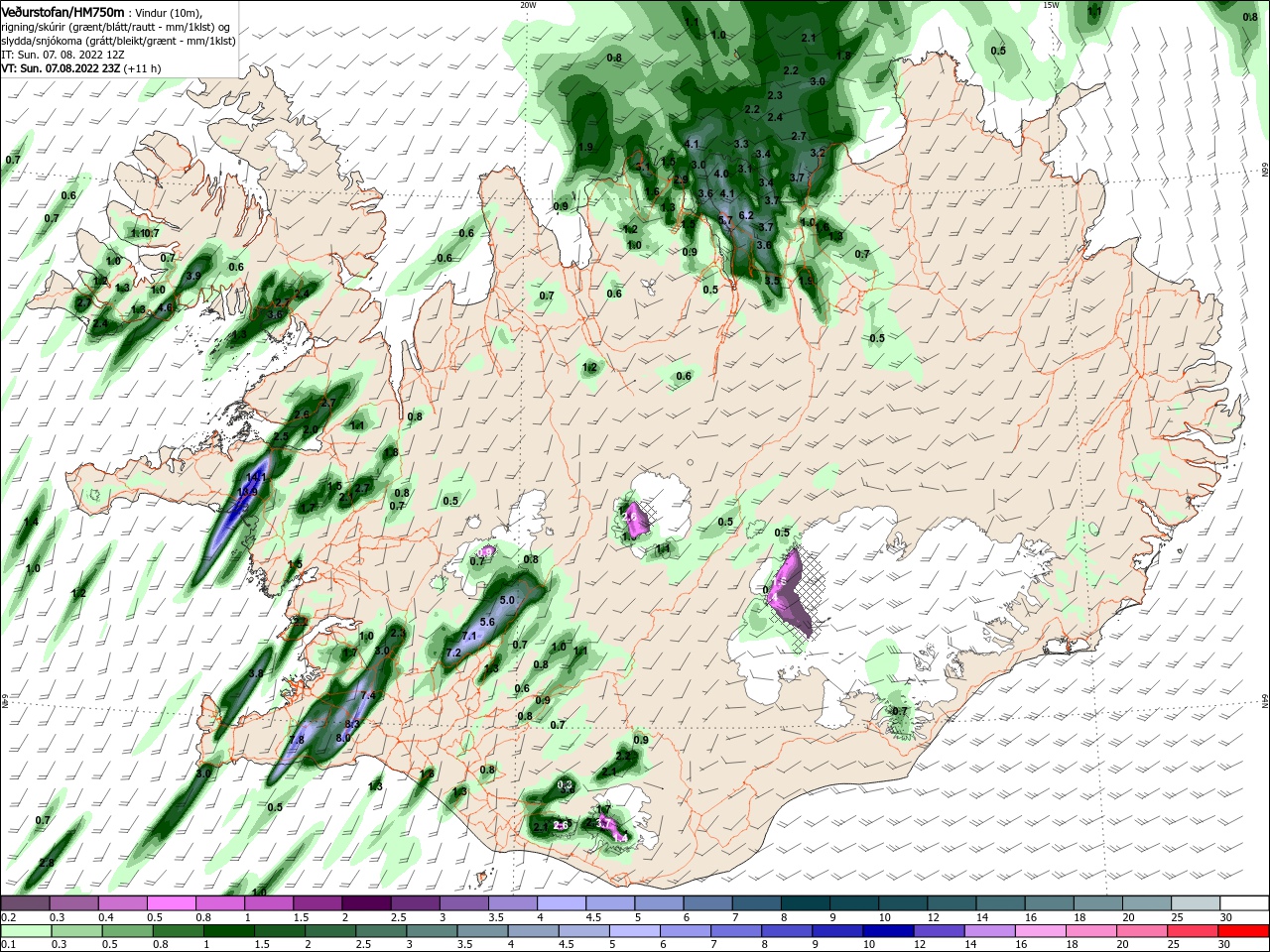
Task: Click the '6.2' precipitation value in the north
Action: [x=746, y=215]
